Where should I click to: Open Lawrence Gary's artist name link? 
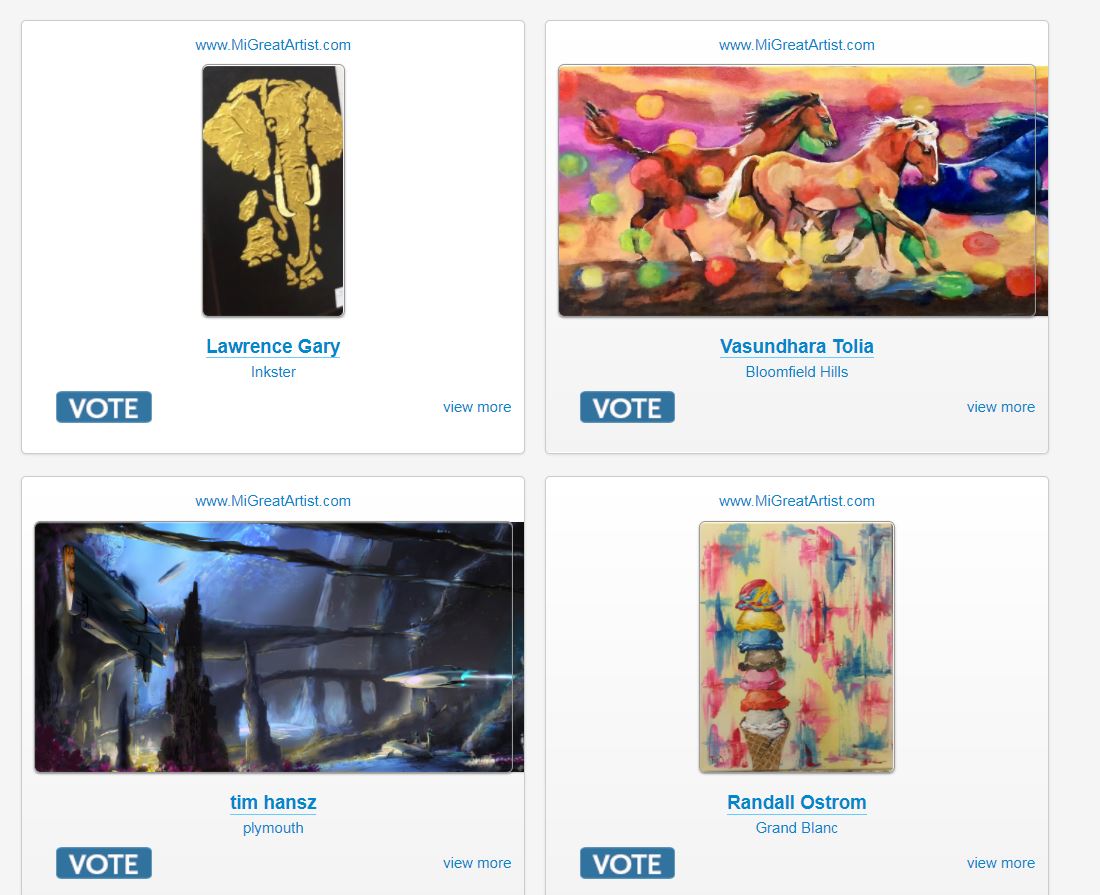coord(273,346)
